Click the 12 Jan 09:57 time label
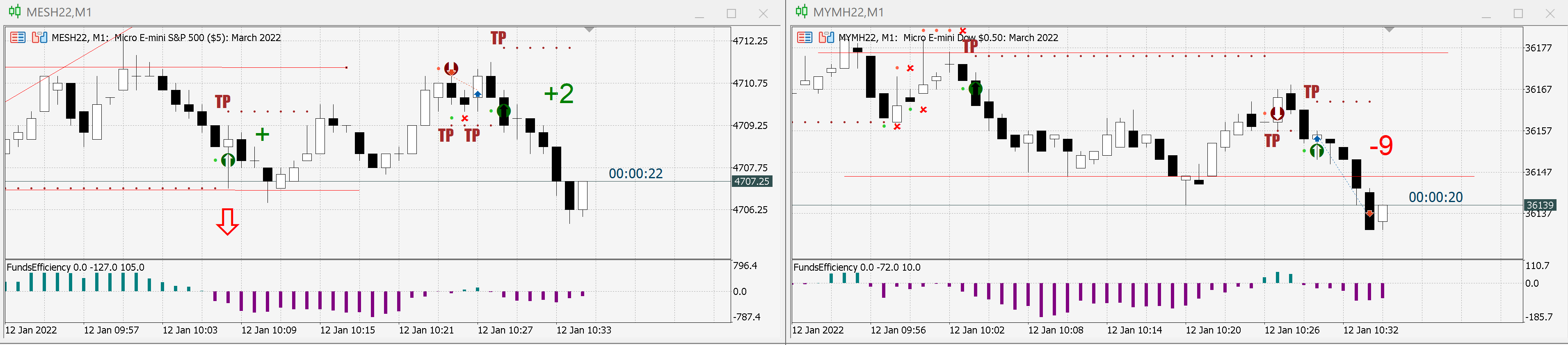 (x=112, y=330)
